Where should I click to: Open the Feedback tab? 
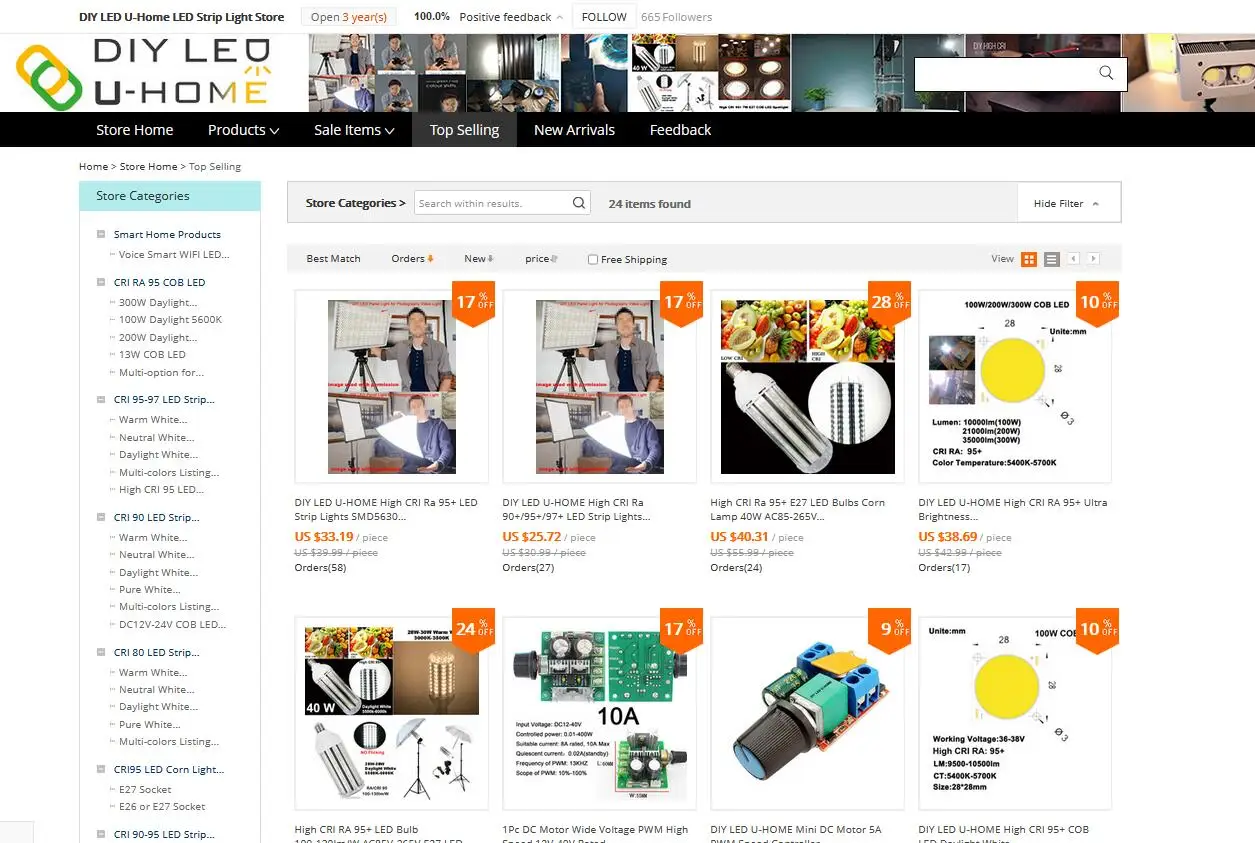(x=680, y=130)
